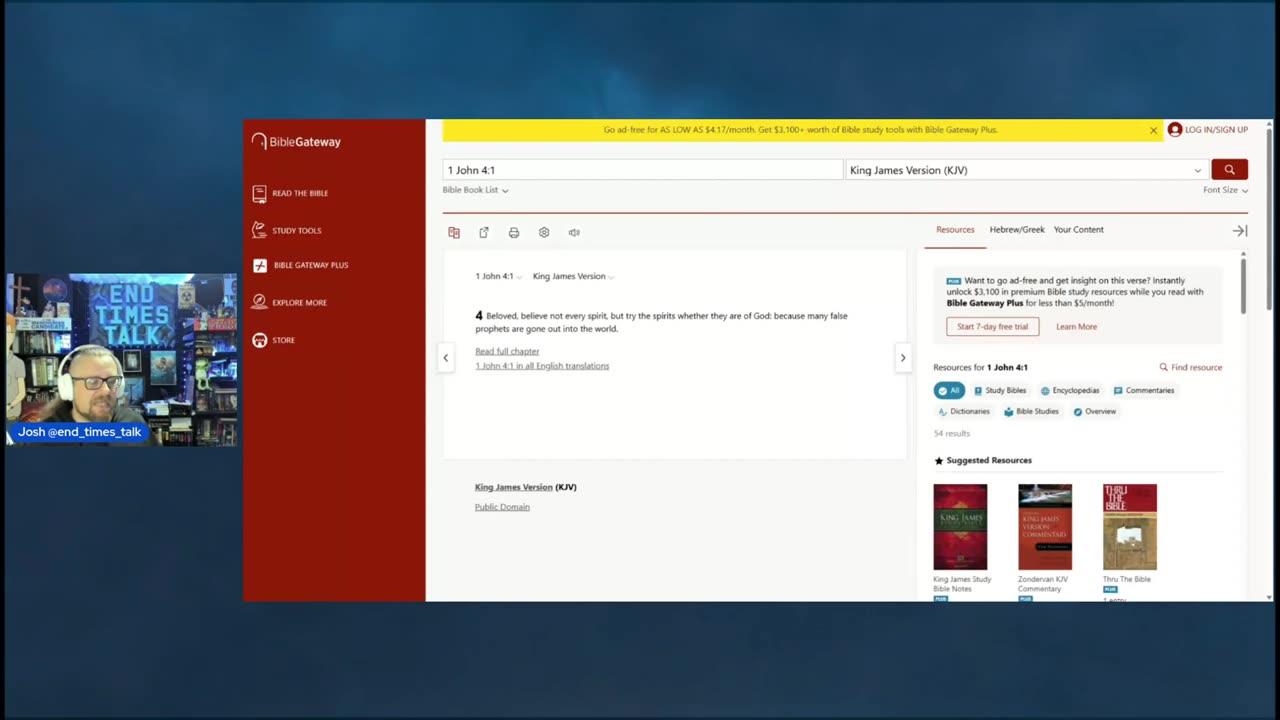Open Zondervan KJV Commentary thumbnail
The width and height of the screenshot is (1280, 720).
click(x=1045, y=527)
